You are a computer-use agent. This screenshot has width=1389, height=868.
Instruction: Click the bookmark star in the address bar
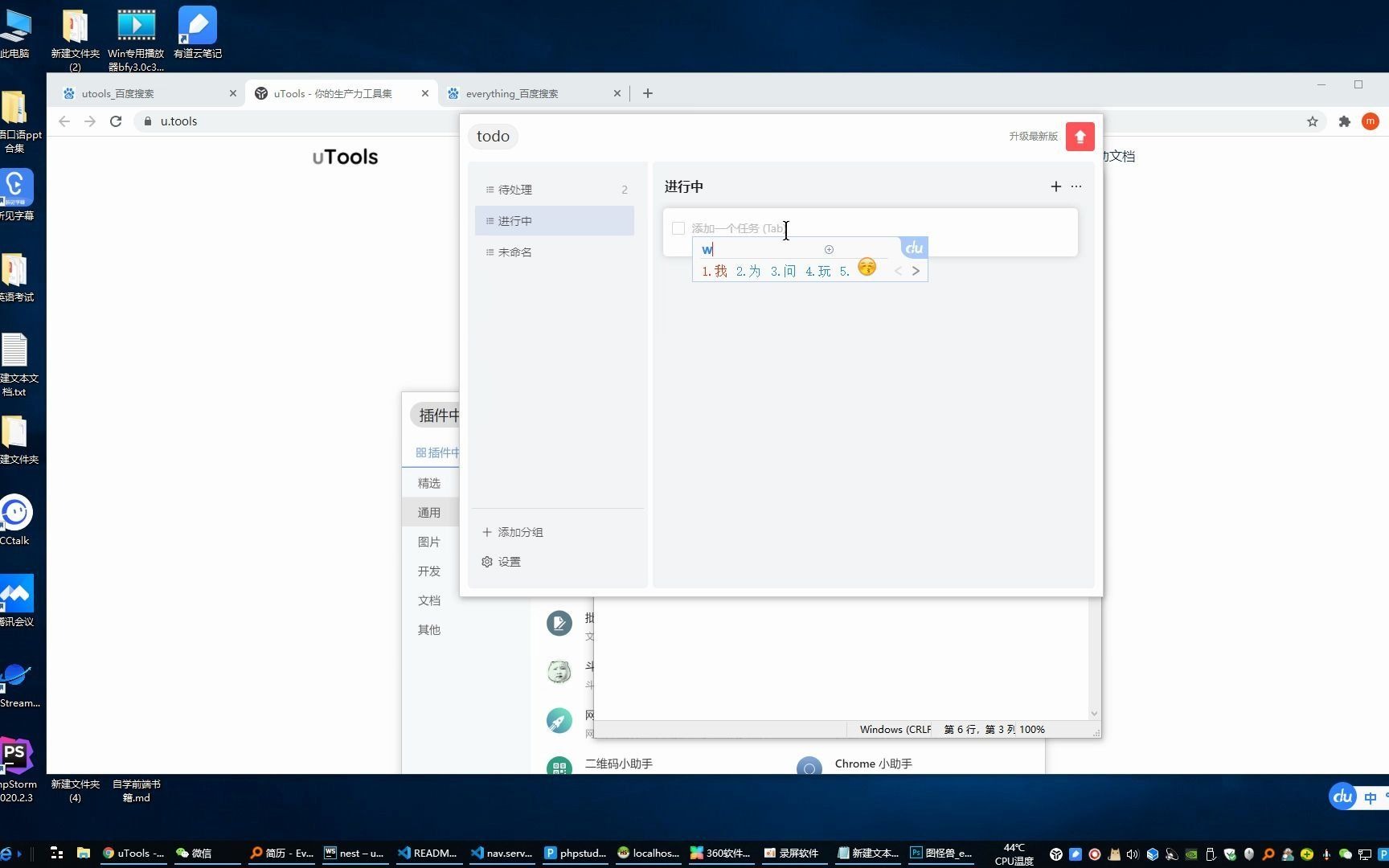click(x=1312, y=121)
